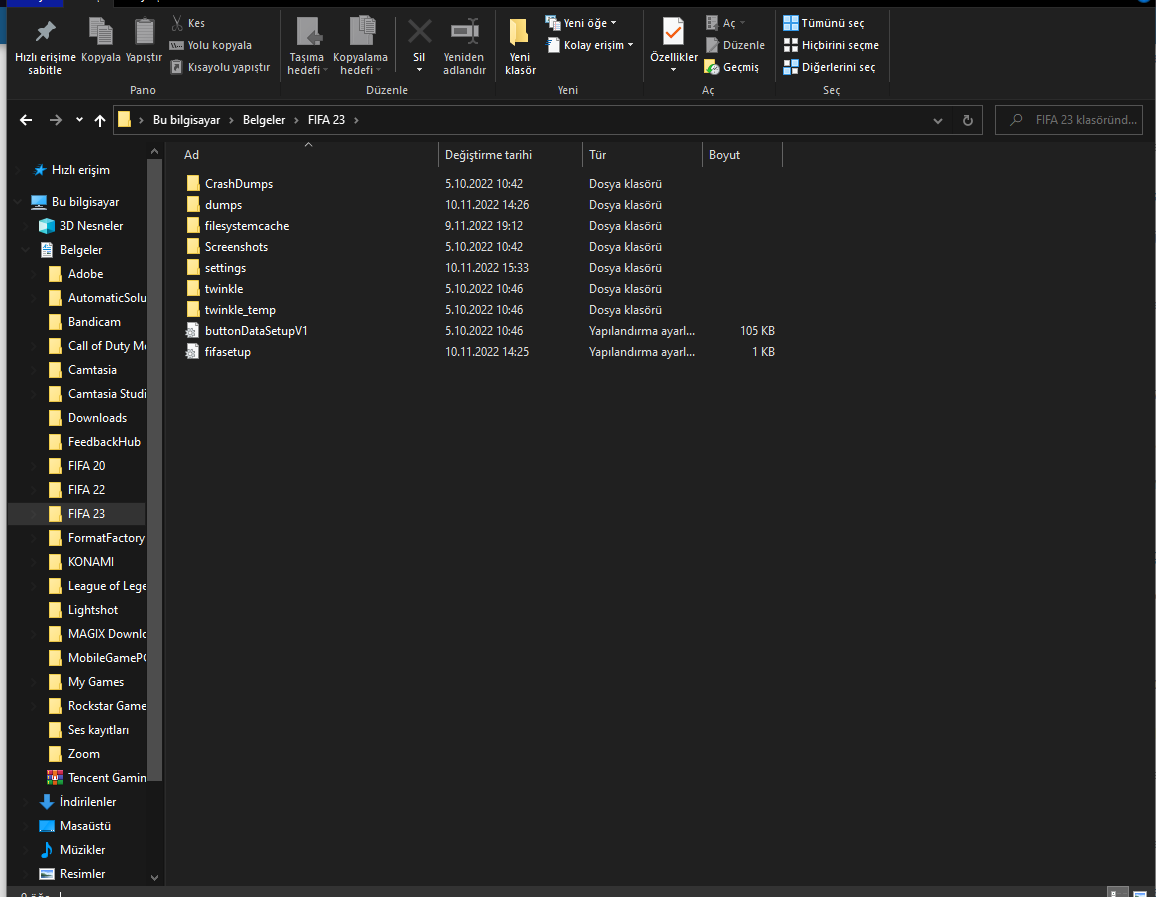Select Downloads folder in sidebar
Image resolution: width=1156 pixels, height=897 pixels.
coord(97,418)
